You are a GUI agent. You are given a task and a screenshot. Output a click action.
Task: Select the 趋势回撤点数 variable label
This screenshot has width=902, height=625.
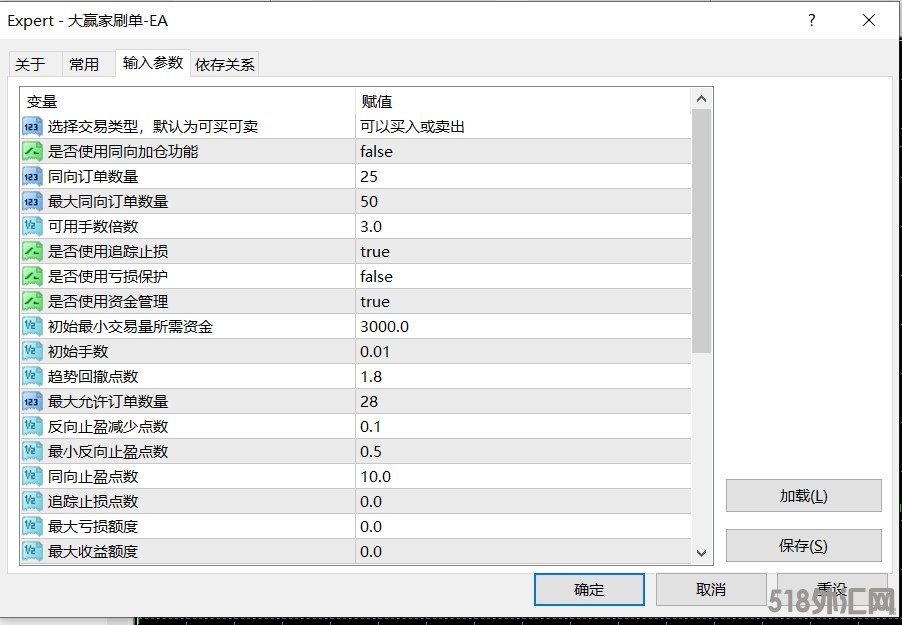click(x=93, y=376)
